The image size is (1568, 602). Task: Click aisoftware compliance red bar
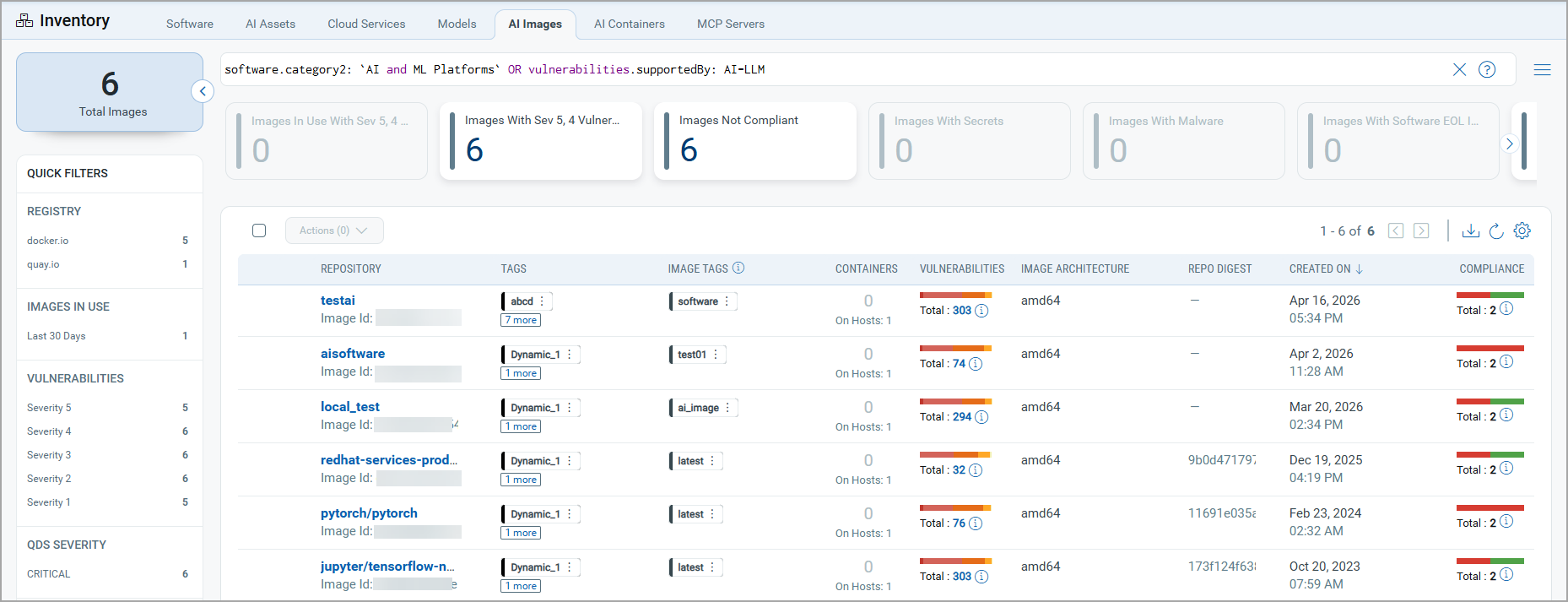coord(1490,348)
